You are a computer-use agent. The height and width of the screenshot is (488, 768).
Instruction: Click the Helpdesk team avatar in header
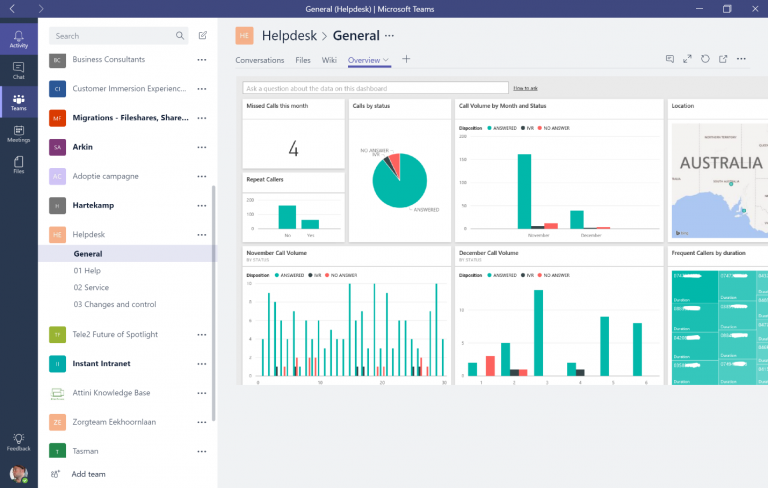click(244, 35)
